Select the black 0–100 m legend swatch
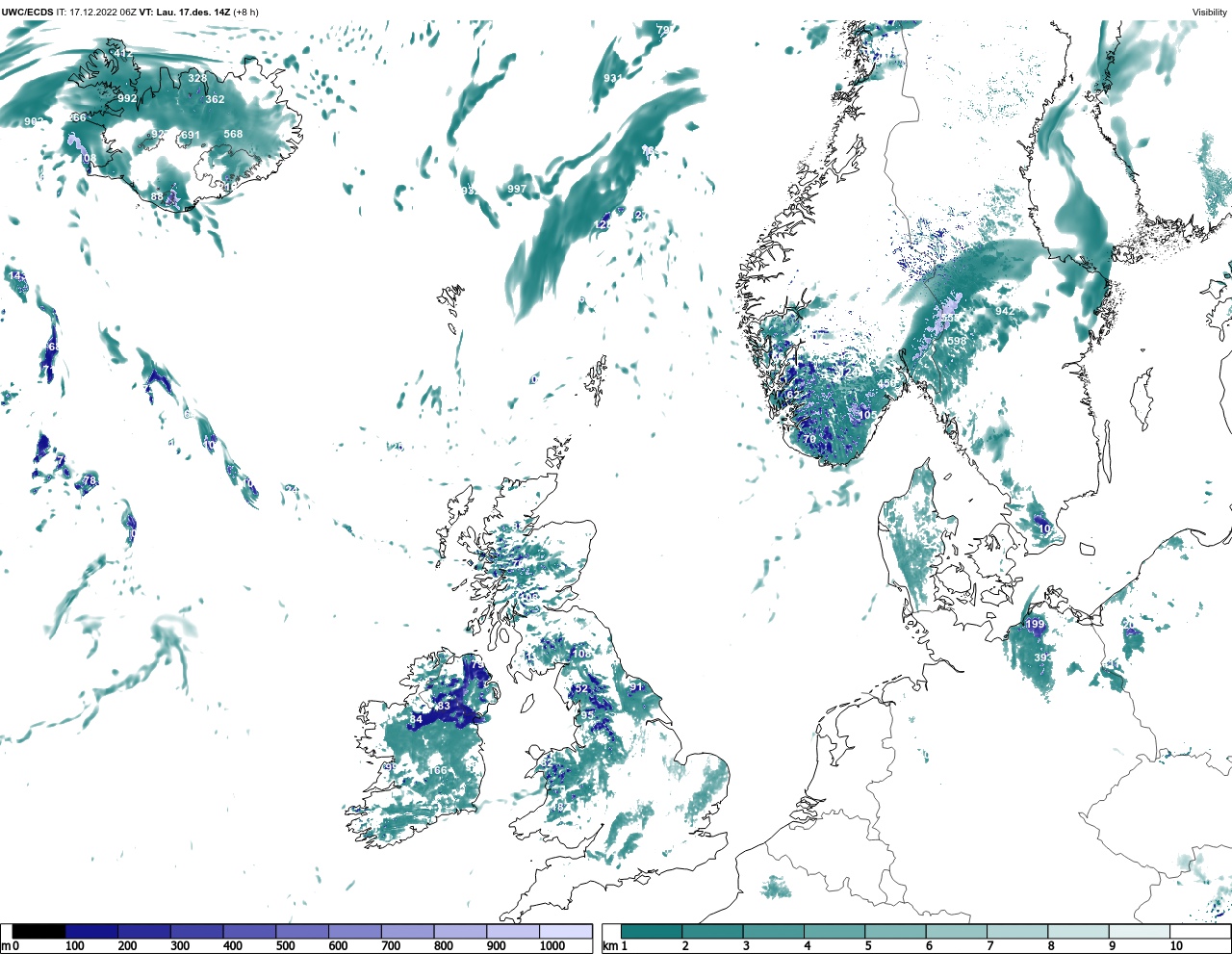This screenshot has width=1232, height=954. pos(38,932)
